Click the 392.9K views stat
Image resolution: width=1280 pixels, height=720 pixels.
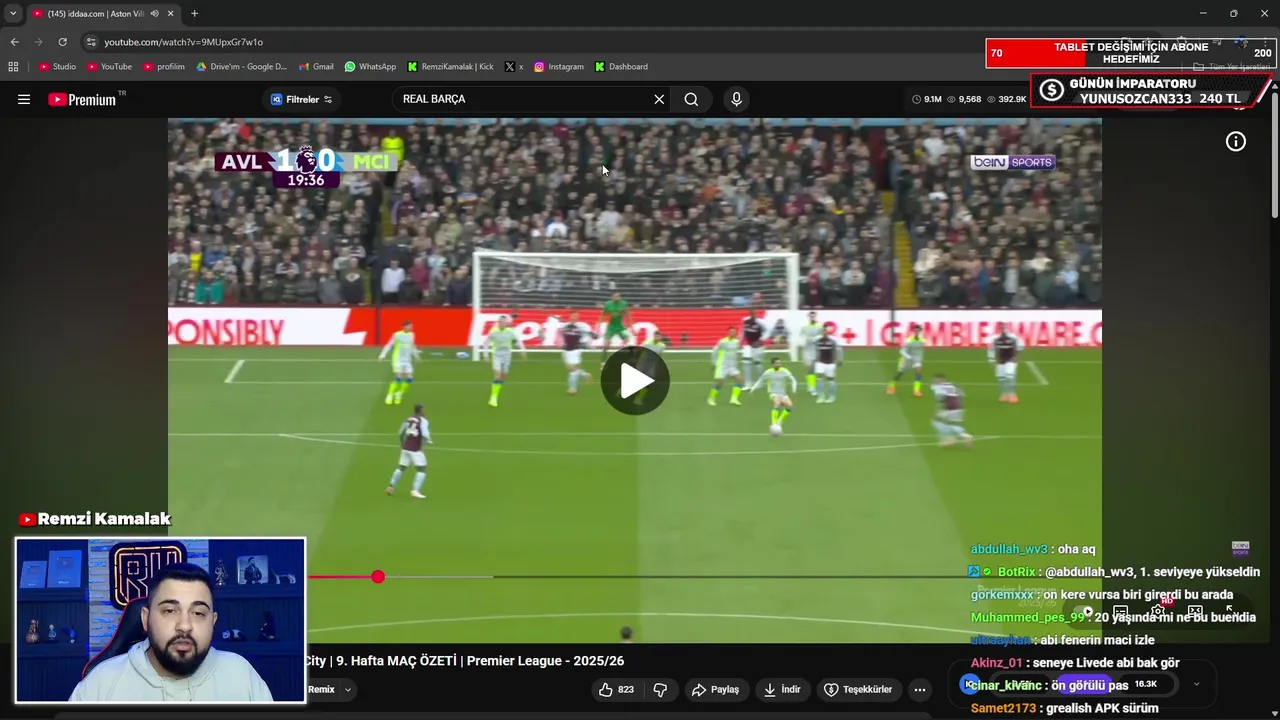point(1007,99)
